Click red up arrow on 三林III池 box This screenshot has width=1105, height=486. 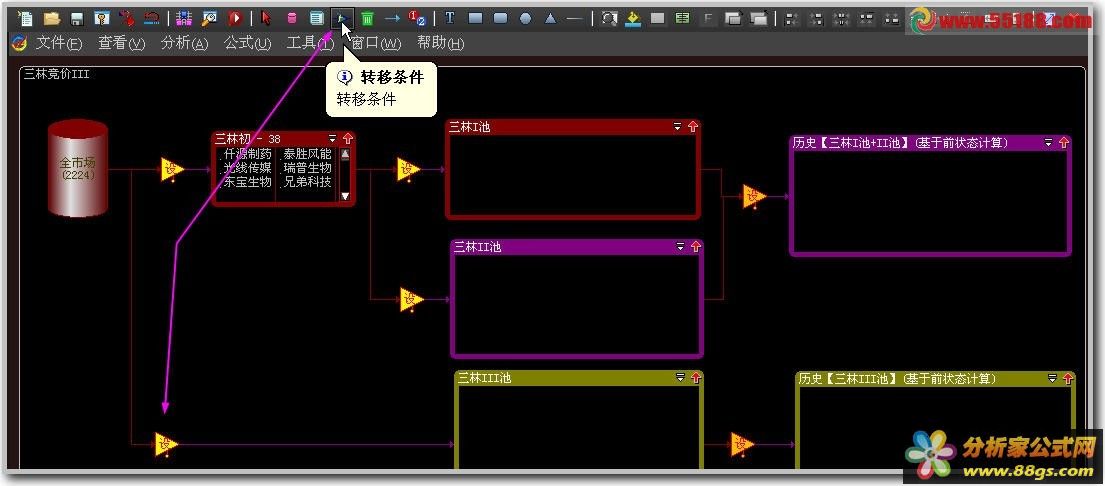[x=696, y=378]
